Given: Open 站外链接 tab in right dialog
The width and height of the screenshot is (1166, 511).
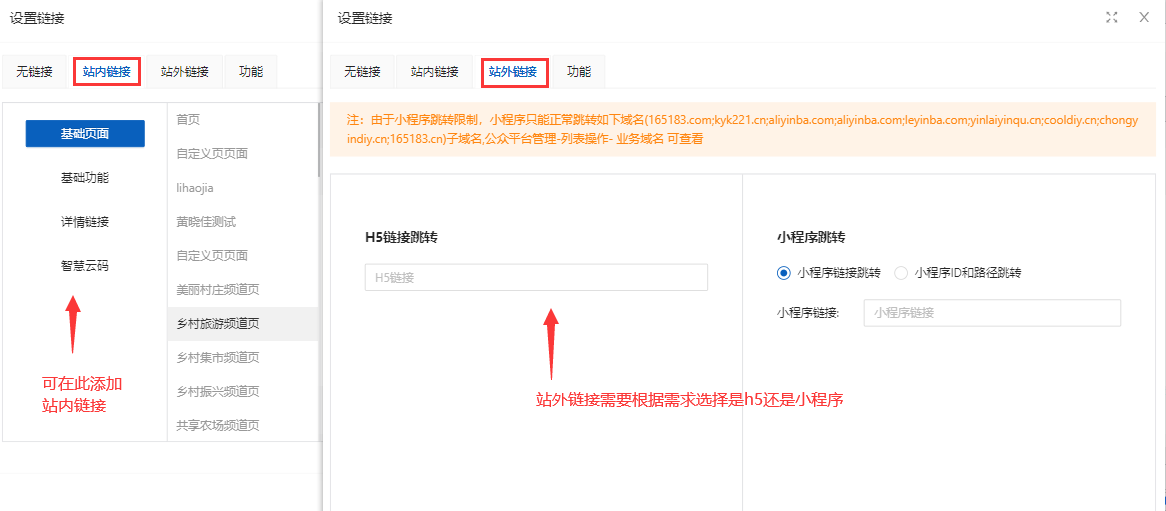Looking at the screenshot, I should coord(513,72).
